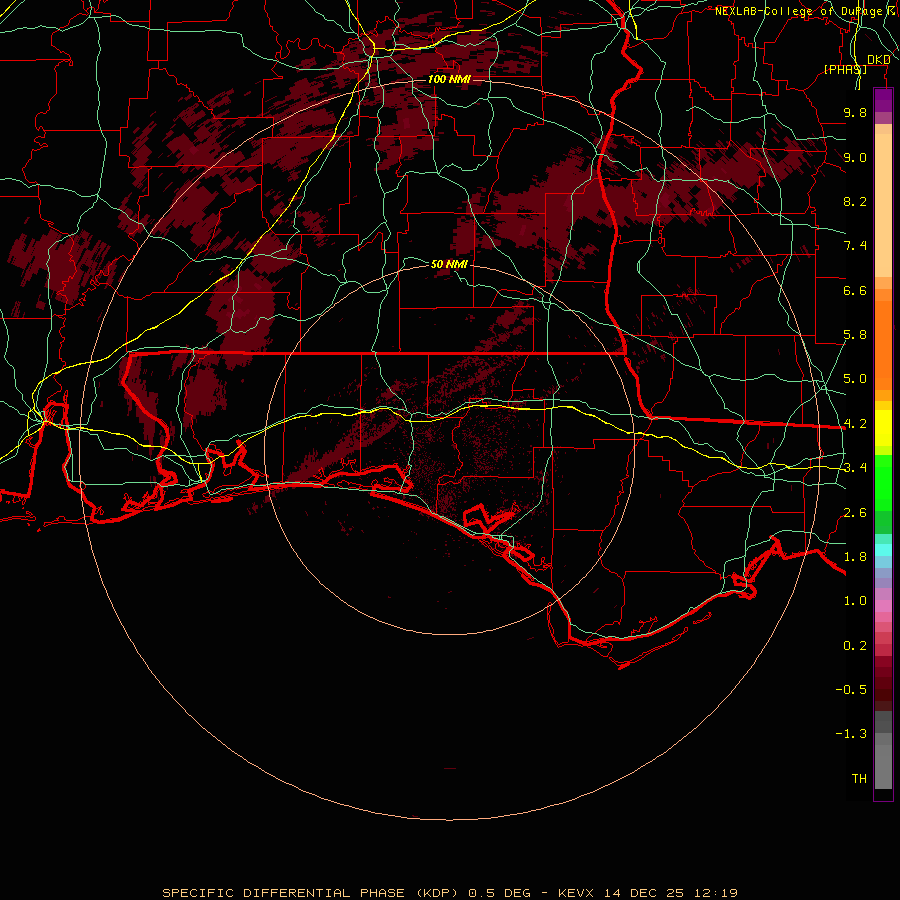
Task: Click the -0.5 legend value
Action: (x=851, y=690)
